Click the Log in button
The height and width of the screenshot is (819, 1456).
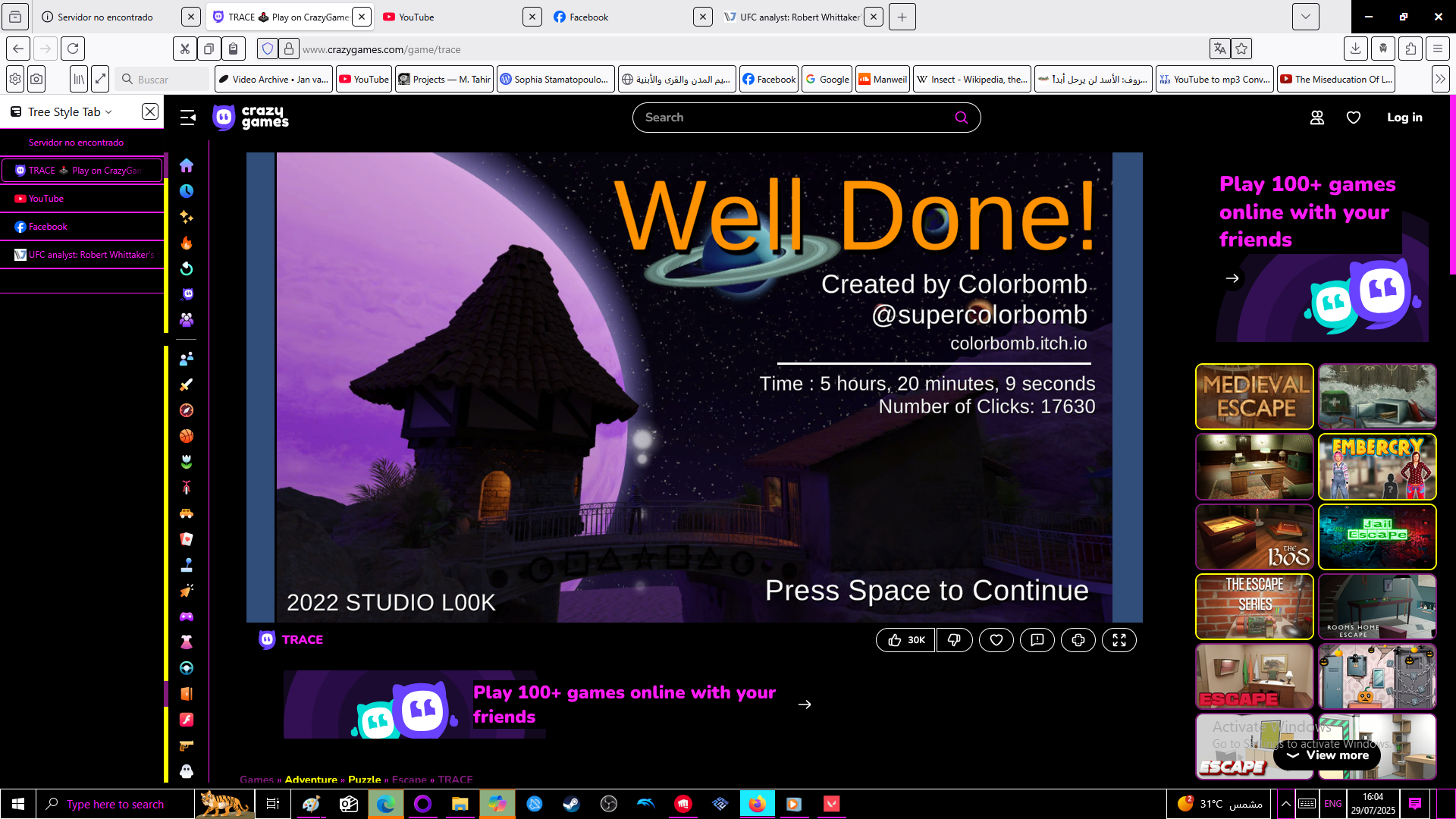coord(1404,118)
